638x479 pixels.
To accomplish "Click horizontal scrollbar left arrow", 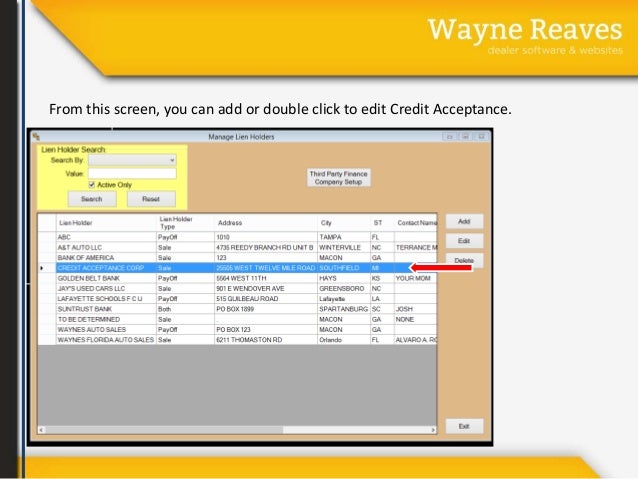I will point(41,430).
